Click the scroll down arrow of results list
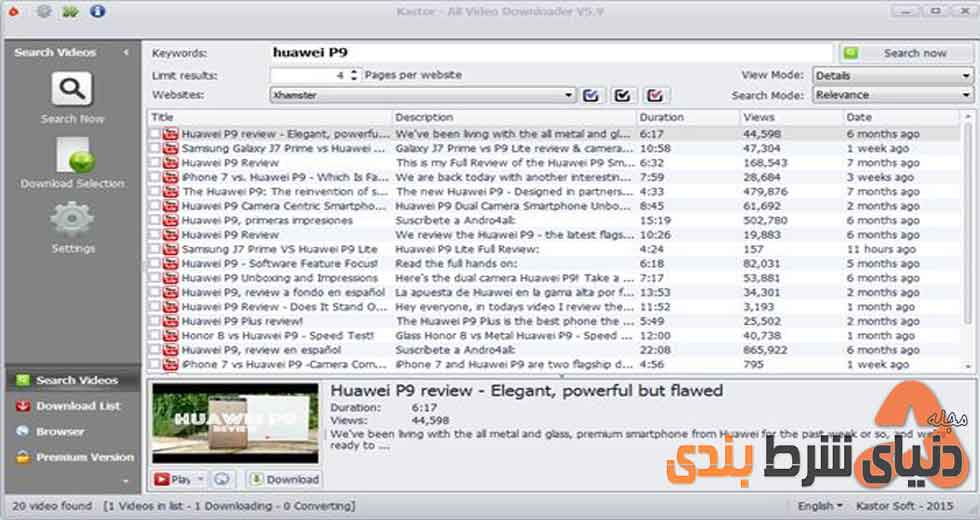The image size is (980, 520). (x=968, y=366)
